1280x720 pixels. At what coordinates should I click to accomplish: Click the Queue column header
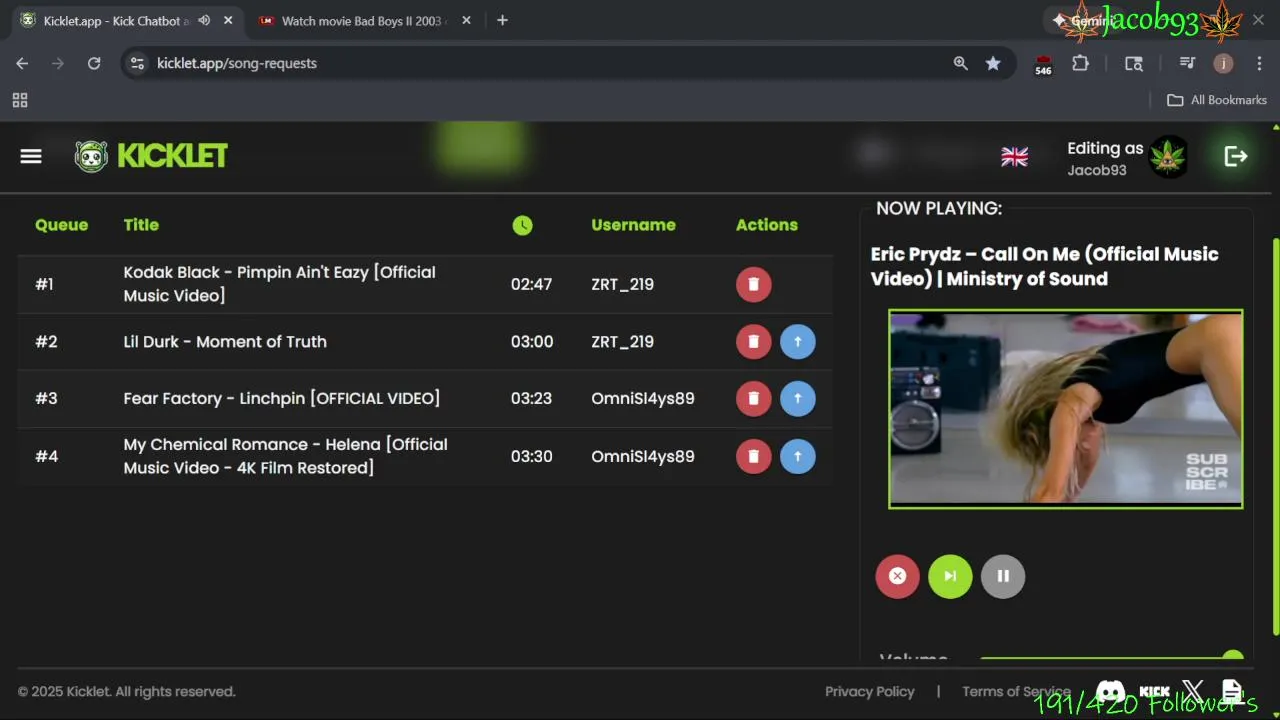[x=61, y=225]
